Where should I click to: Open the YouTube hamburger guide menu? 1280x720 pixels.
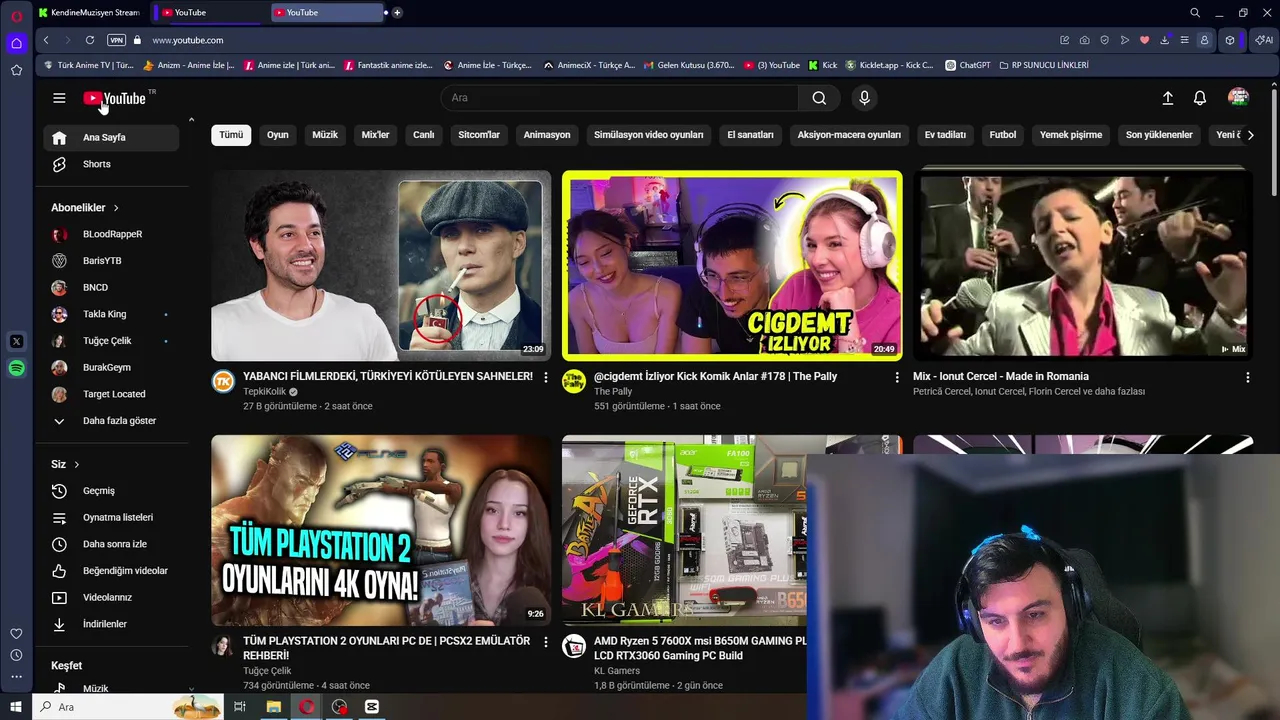click(x=59, y=98)
